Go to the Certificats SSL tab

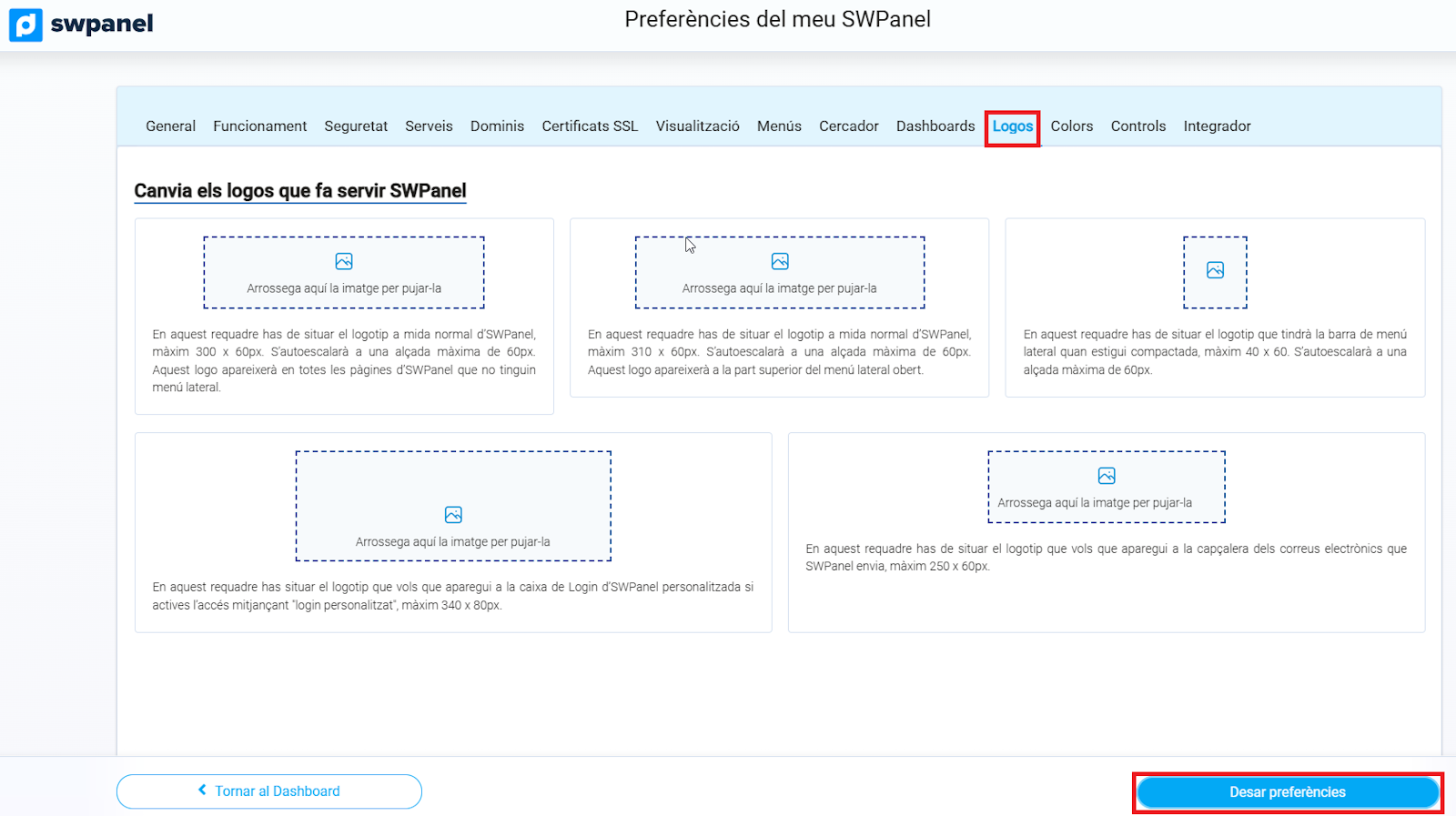click(590, 126)
